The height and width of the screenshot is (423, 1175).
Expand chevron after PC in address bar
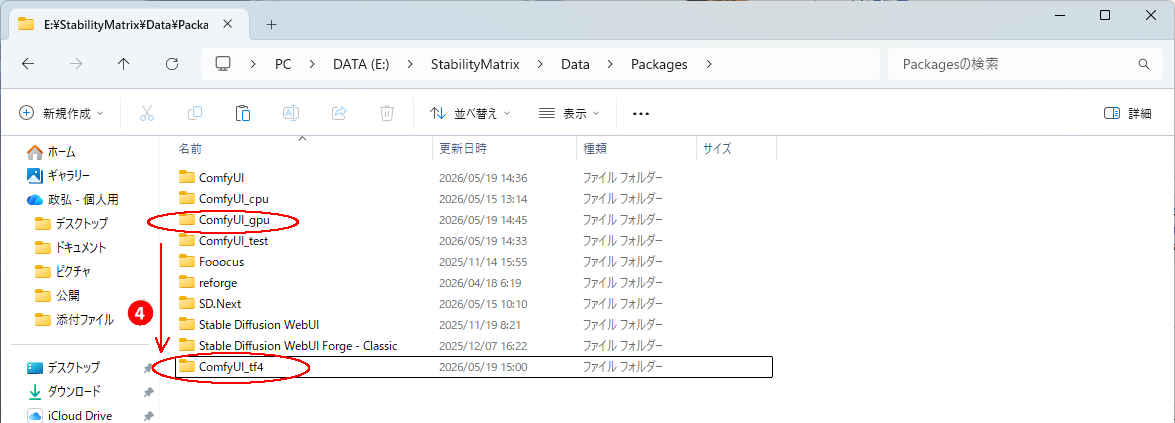[x=312, y=64]
